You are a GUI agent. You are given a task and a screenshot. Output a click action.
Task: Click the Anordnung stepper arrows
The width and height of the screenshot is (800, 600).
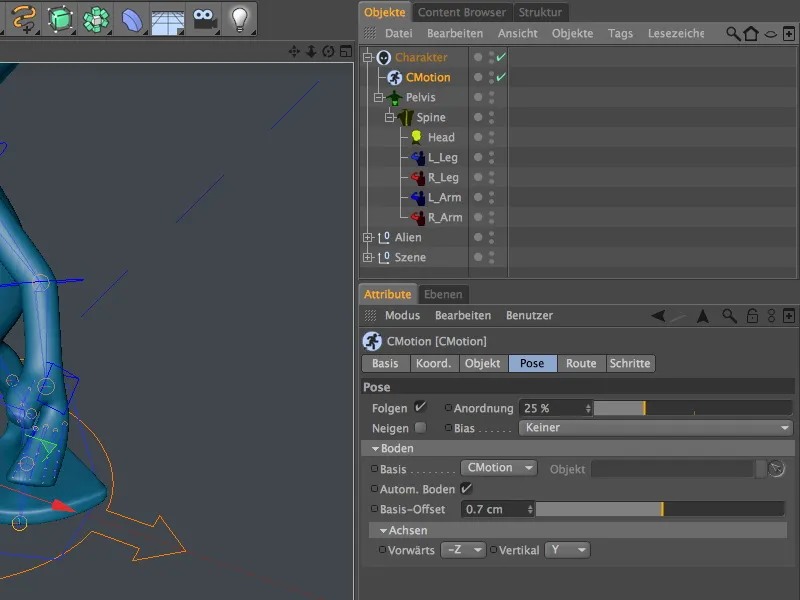pyautogui.click(x=588, y=408)
